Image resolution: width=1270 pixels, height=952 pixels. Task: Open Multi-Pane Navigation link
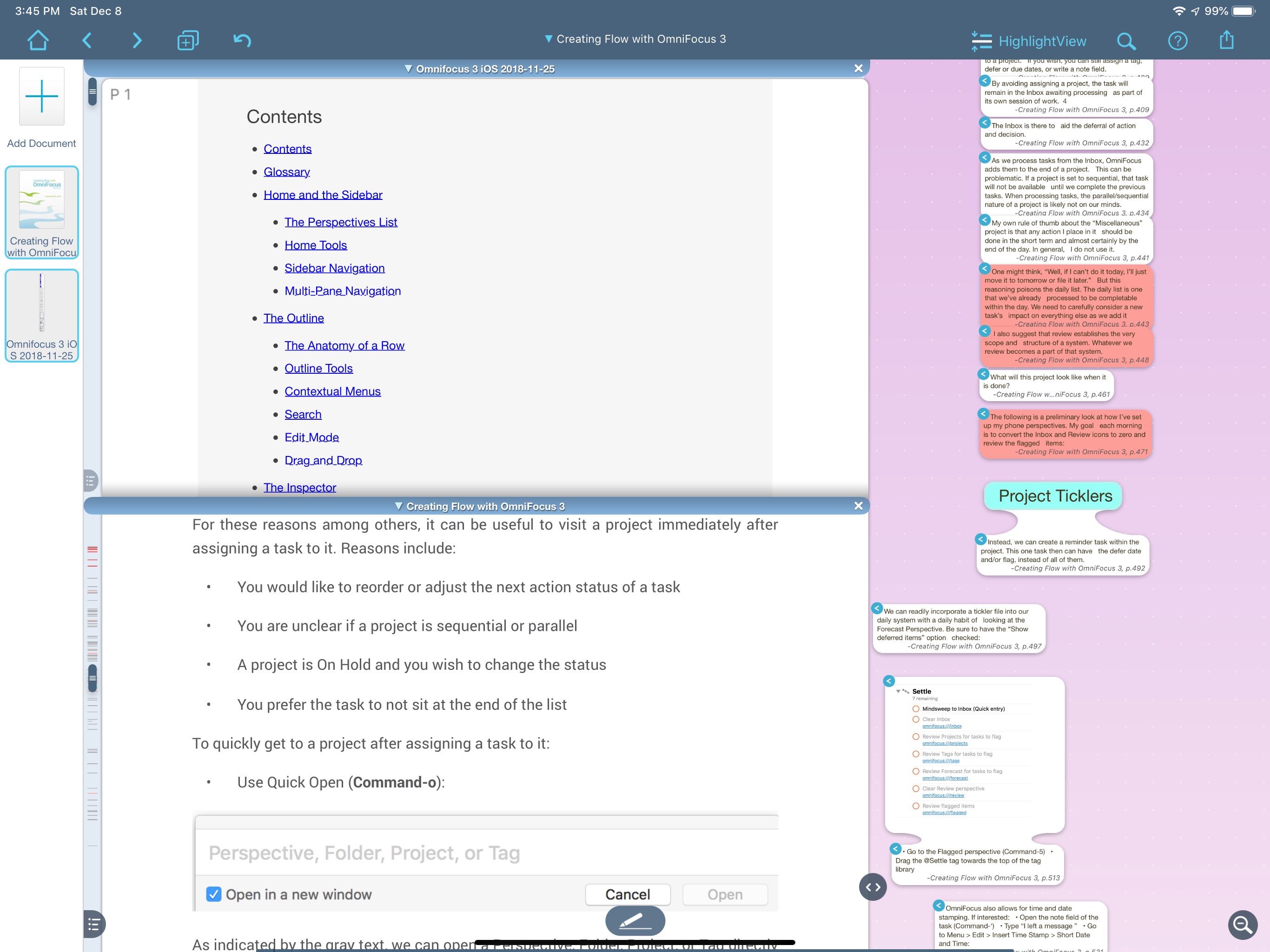coord(343,291)
